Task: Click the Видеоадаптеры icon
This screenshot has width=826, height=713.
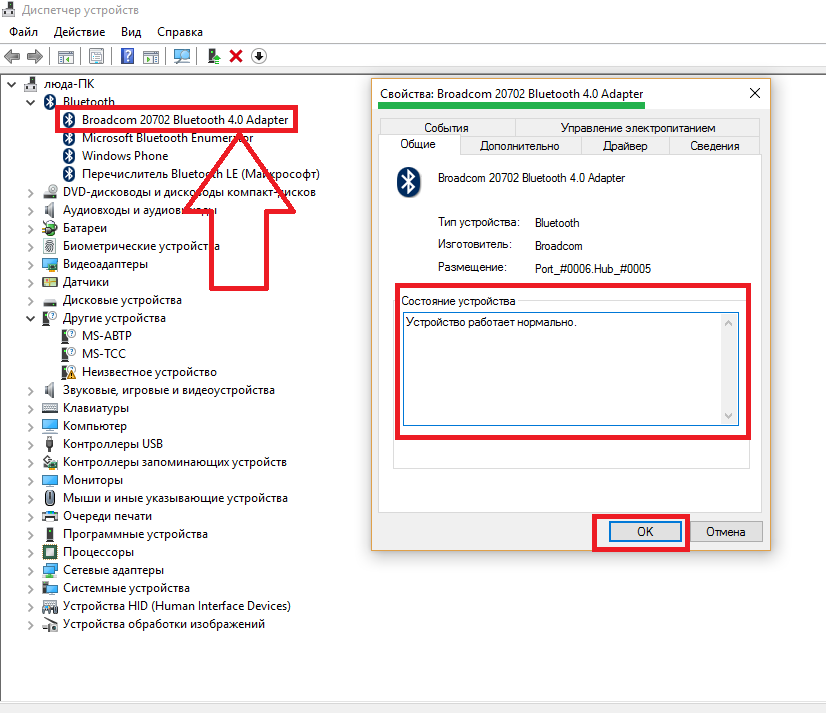Action: point(50,264)
